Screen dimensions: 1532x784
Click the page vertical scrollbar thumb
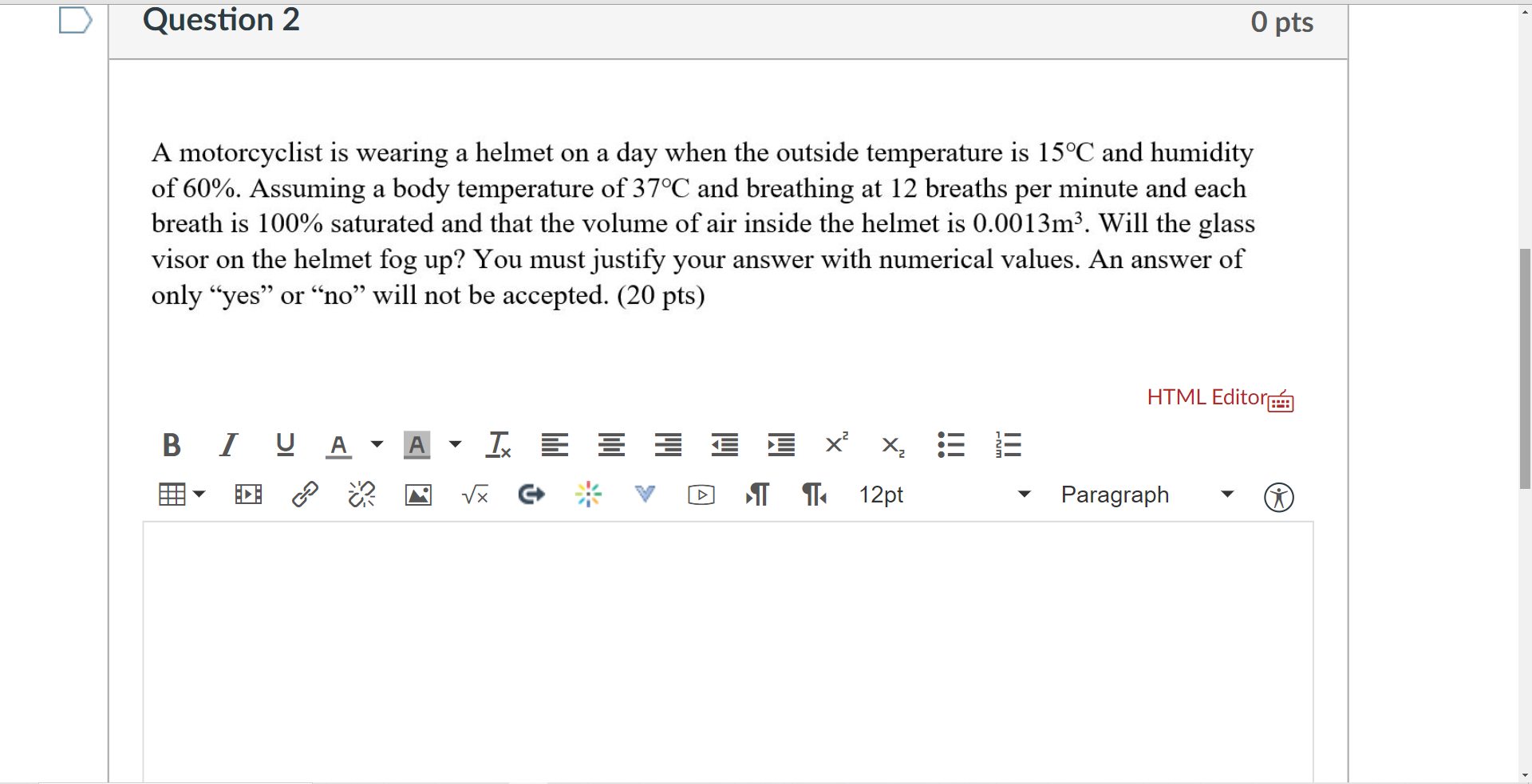pos(1525,368)
